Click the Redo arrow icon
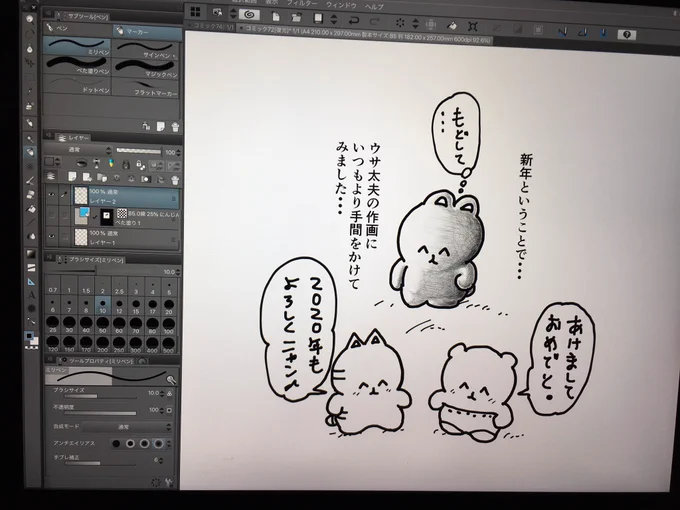 coord(375,21)
